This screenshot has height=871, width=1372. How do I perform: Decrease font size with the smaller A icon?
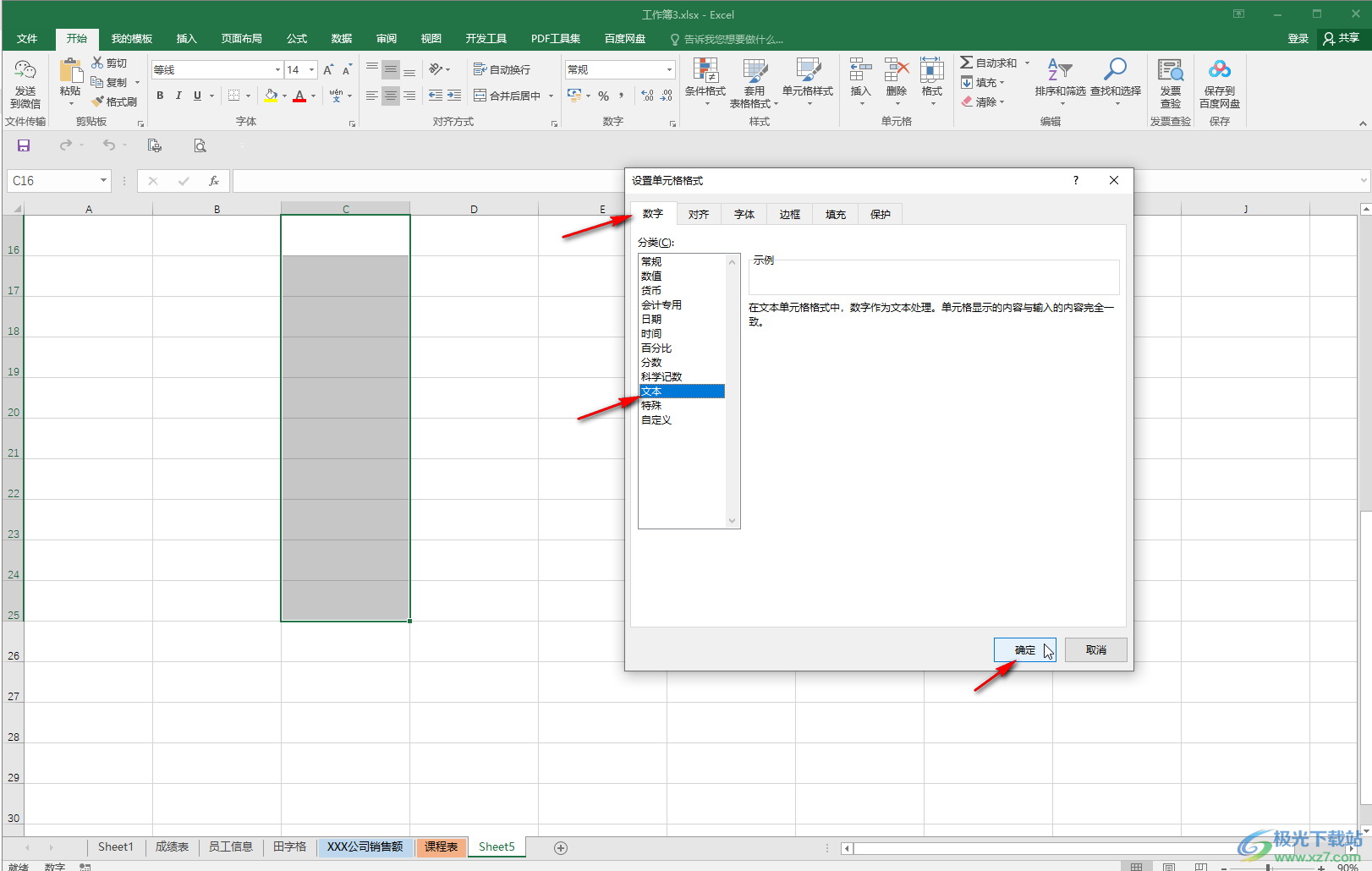tap(347, 69)
